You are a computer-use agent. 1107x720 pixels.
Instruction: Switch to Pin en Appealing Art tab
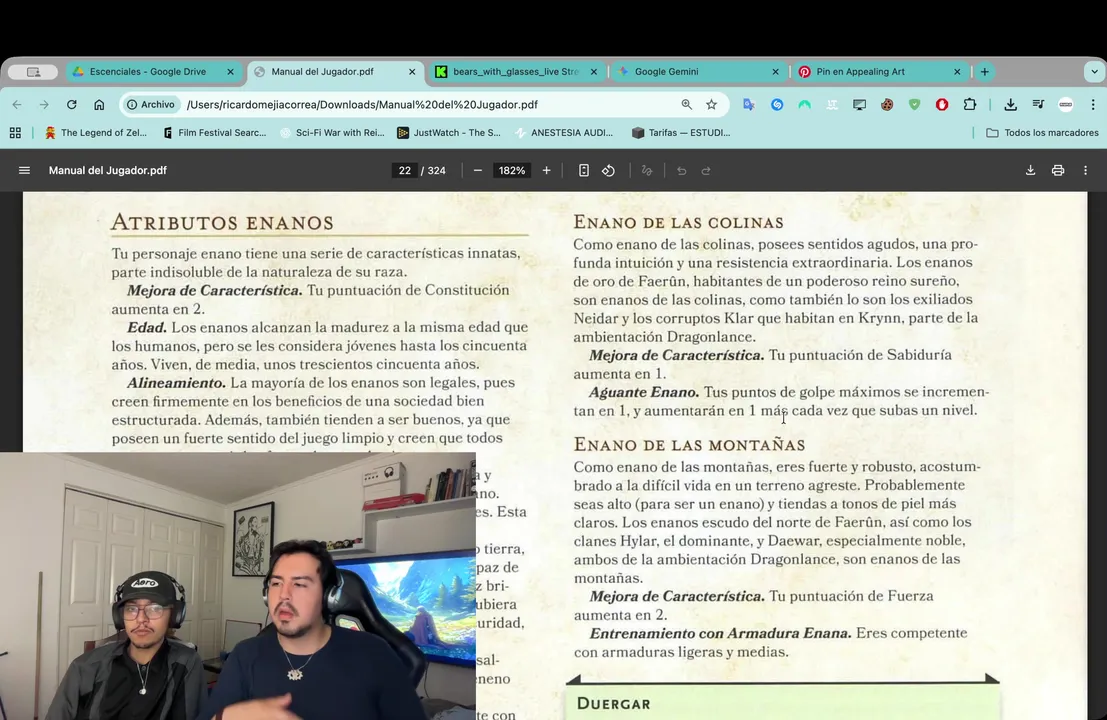click(x=880, y=72)
